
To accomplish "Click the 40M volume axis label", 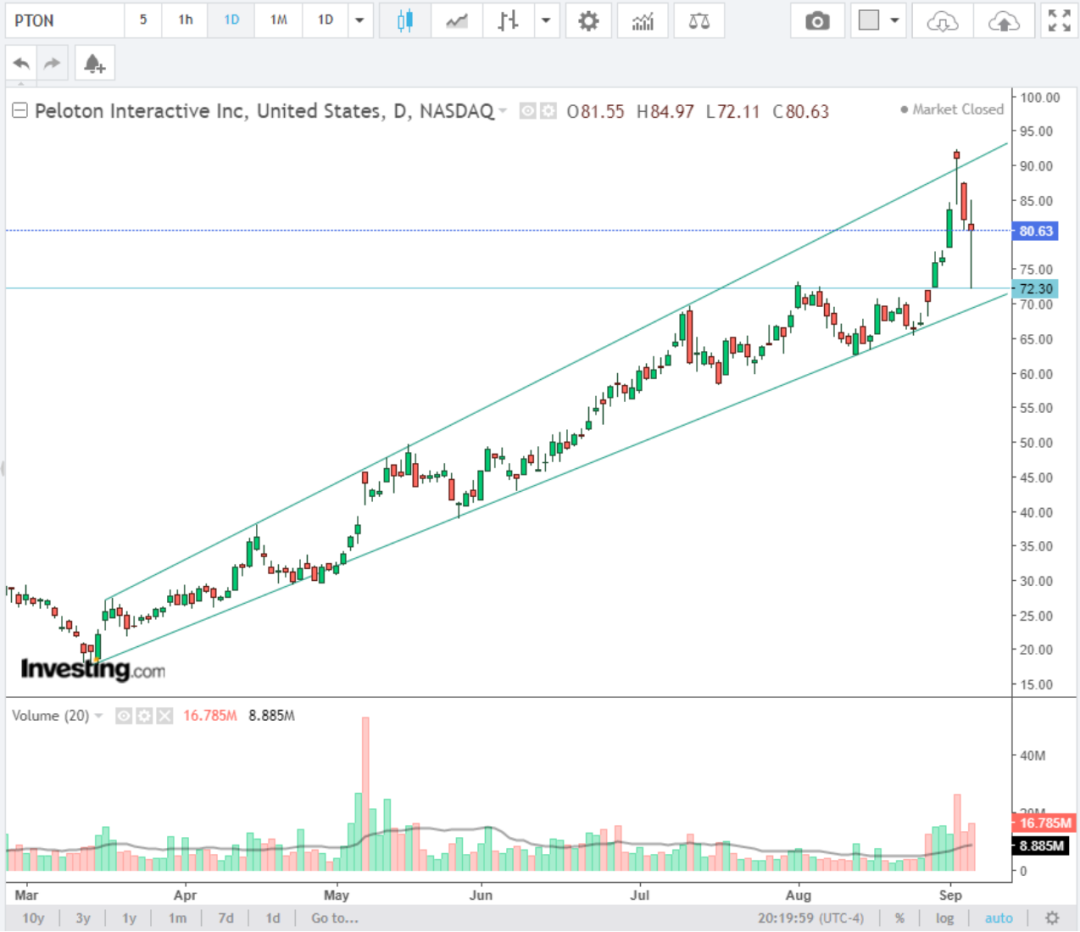I will pos(1032,756).
